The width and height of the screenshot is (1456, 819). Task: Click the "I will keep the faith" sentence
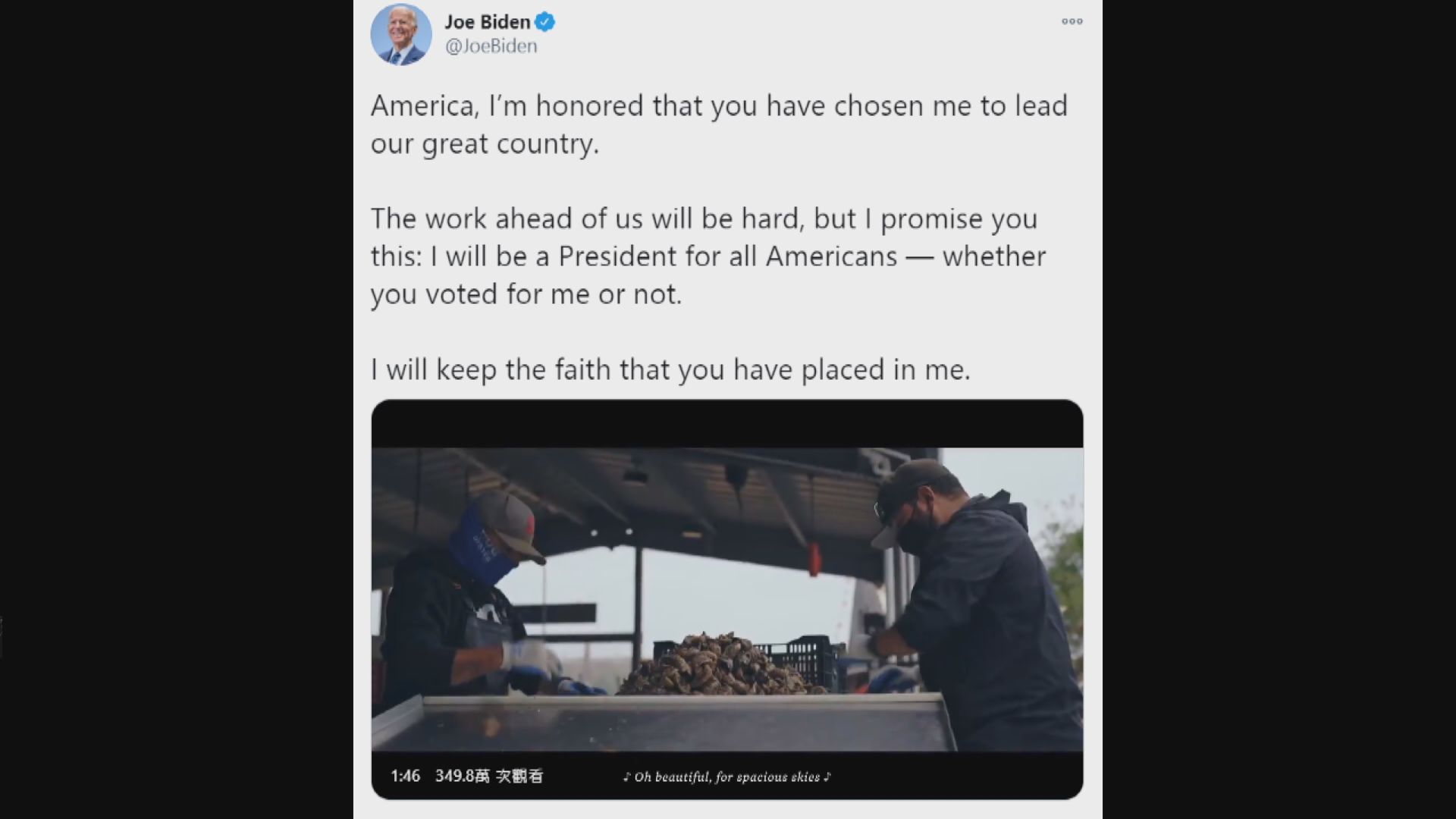point(670,369)
